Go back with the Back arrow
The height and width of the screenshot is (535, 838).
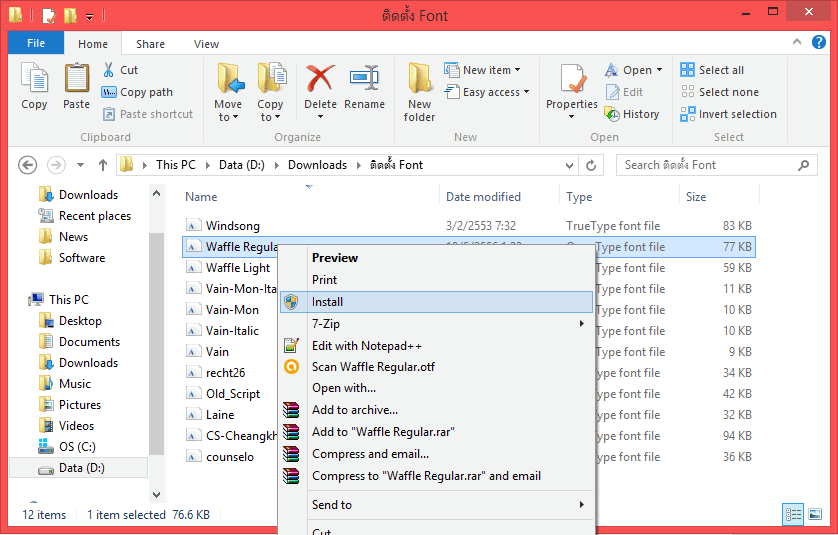[x=28, y=165]
